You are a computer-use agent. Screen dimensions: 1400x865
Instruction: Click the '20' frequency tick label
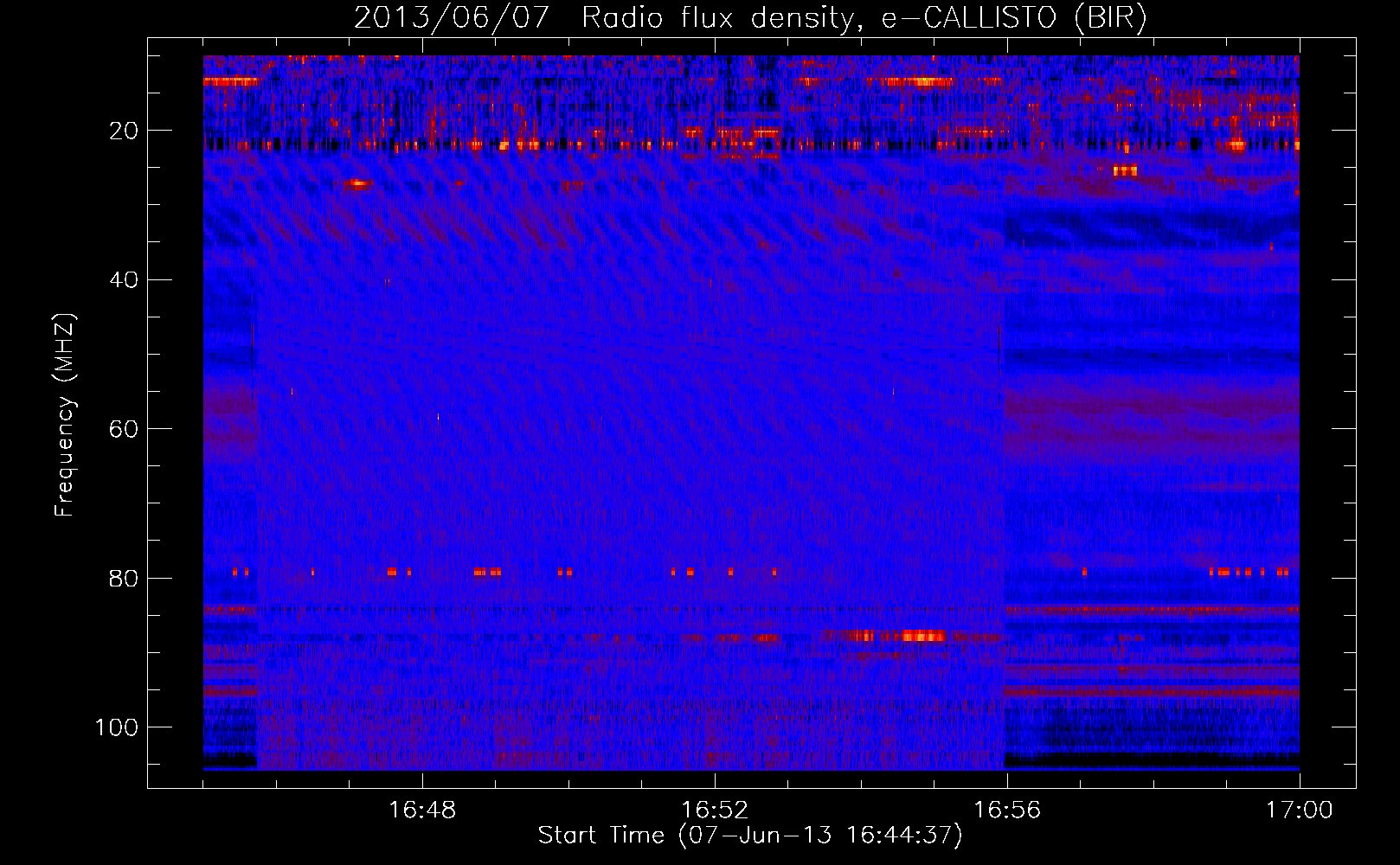tap(124, 131)
